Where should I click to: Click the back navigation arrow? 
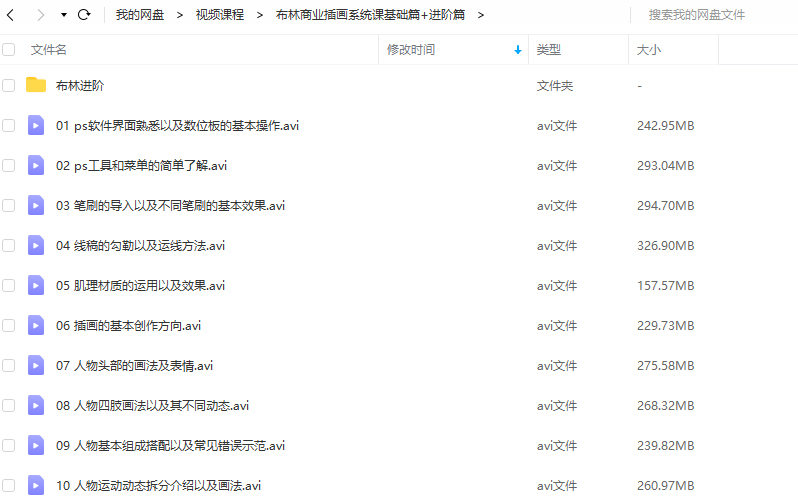12,15
